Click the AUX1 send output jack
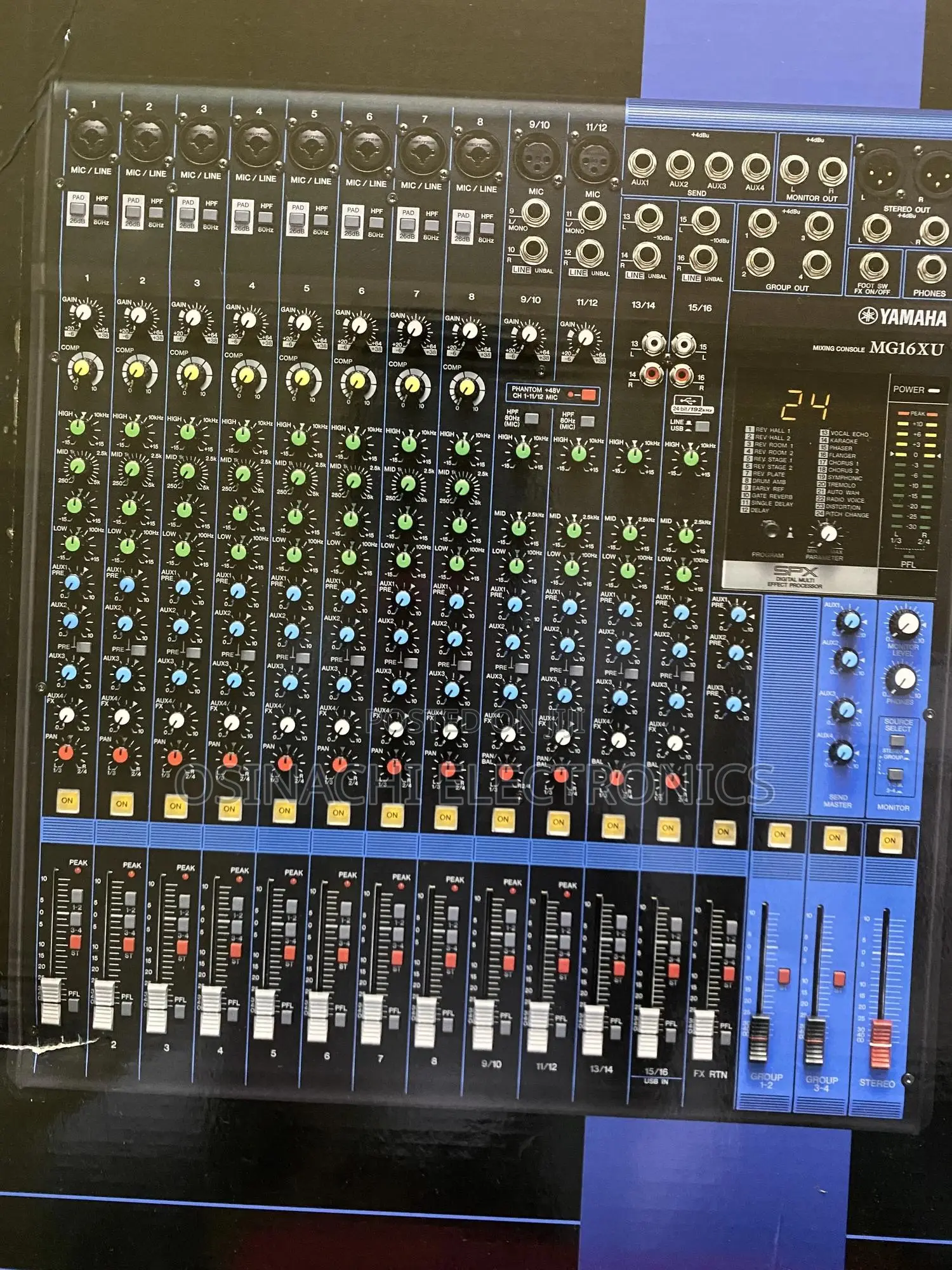This screenshot has width=952, height=1270. point(642,164)
